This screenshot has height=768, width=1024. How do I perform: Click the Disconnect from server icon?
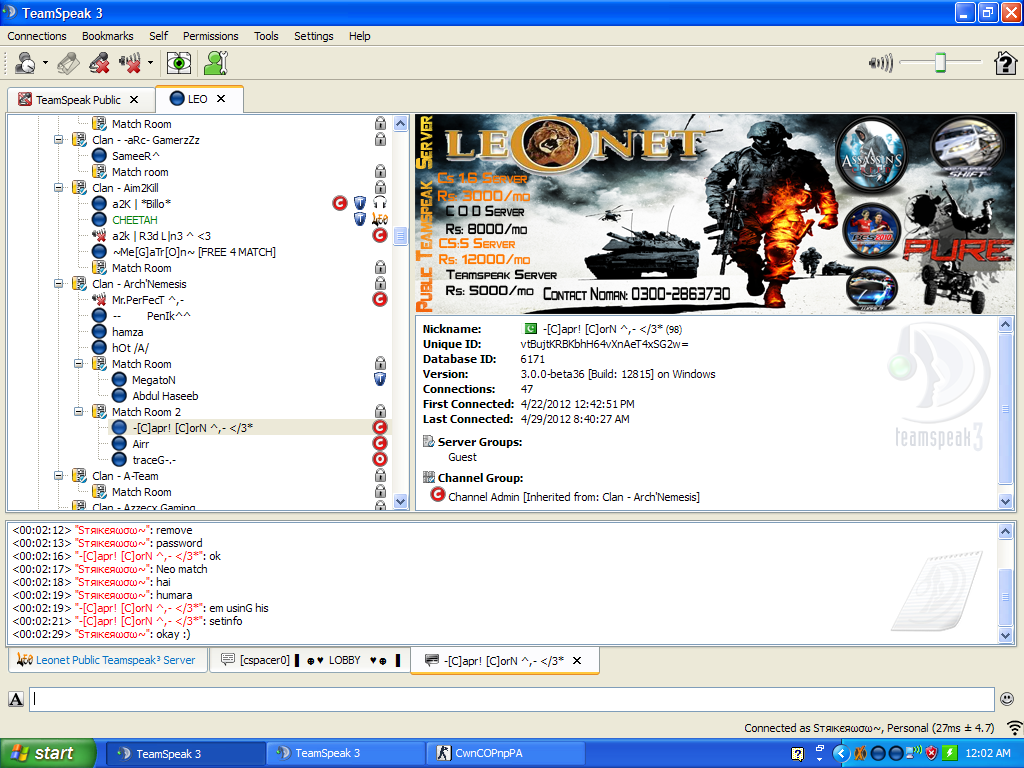[x=68, y=63]
